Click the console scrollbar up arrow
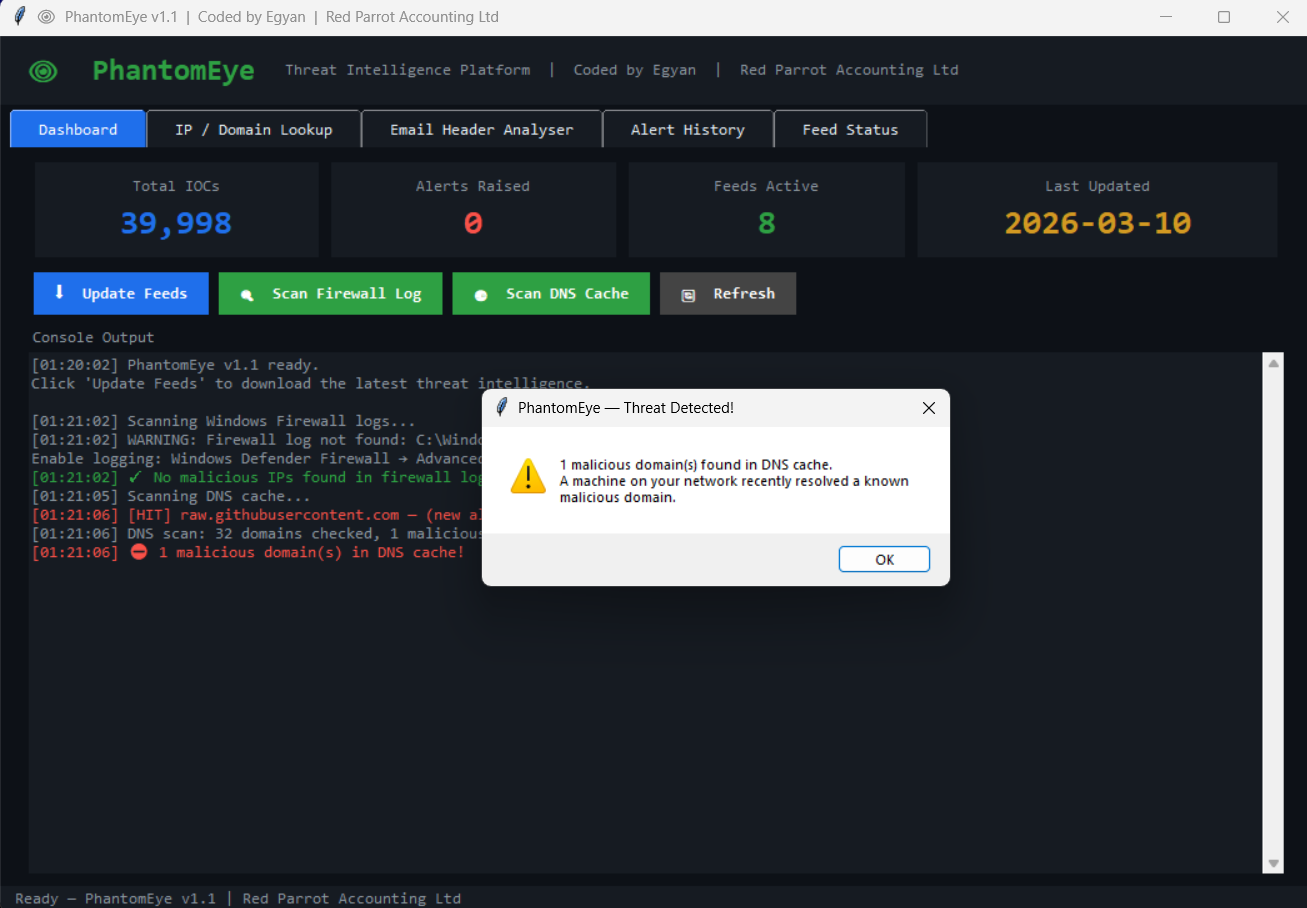 (x=1273, y=364)
